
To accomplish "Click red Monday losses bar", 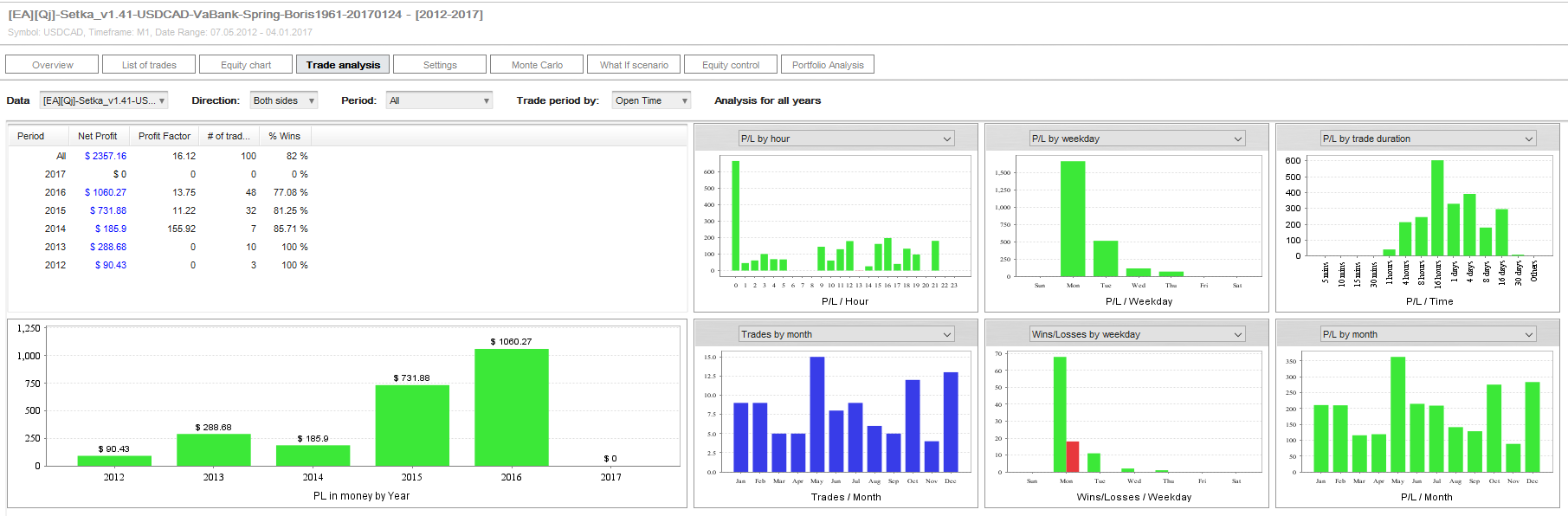I will coord(1073,457).
